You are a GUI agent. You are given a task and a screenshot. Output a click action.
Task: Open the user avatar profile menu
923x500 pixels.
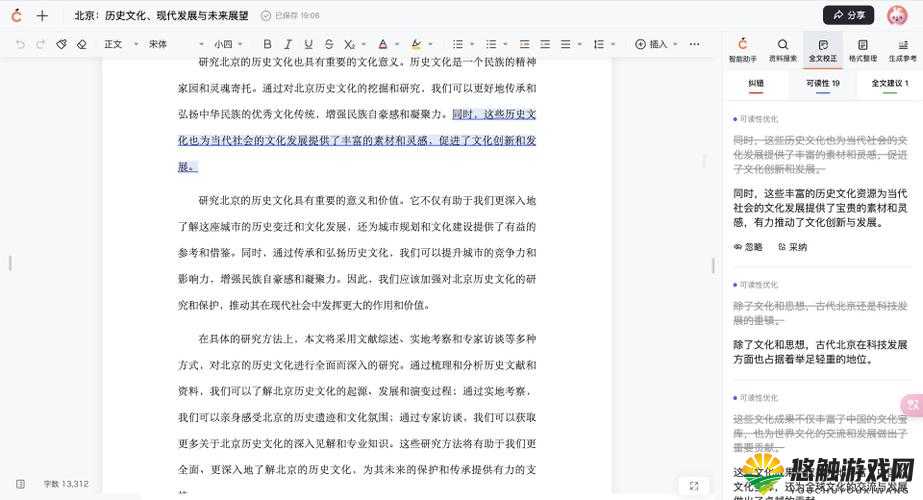[x=897, y=15]
